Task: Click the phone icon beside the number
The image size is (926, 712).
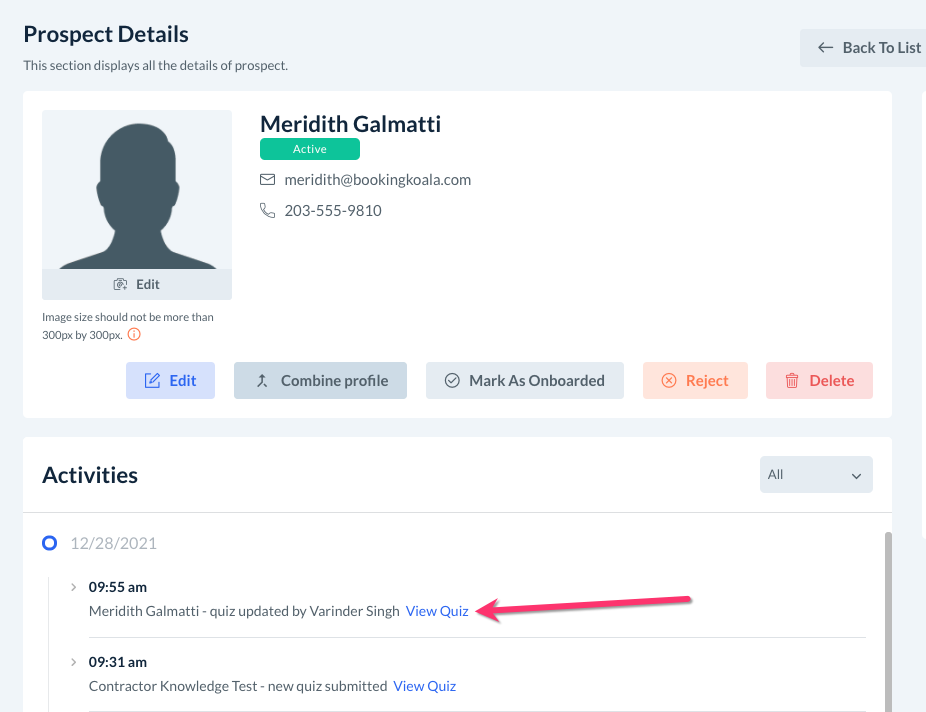Action: pos(267,211)
